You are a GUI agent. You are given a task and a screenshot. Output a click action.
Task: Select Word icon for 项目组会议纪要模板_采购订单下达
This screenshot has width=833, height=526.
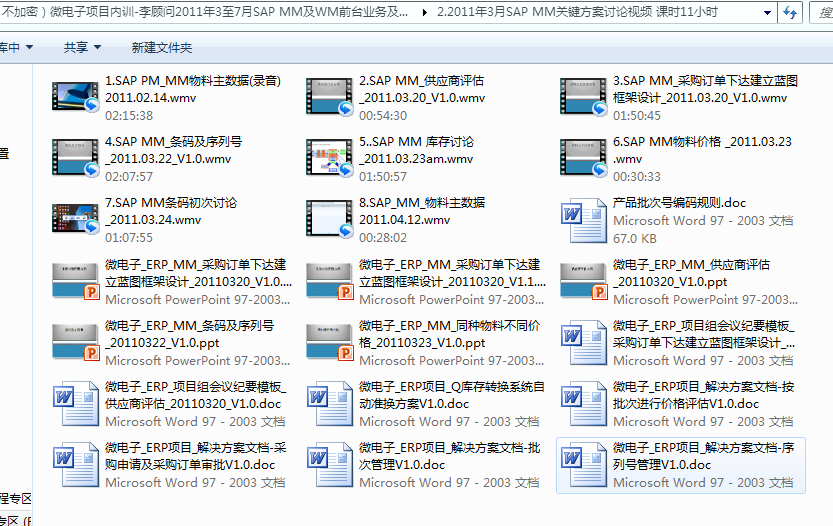tap(583, 342)
